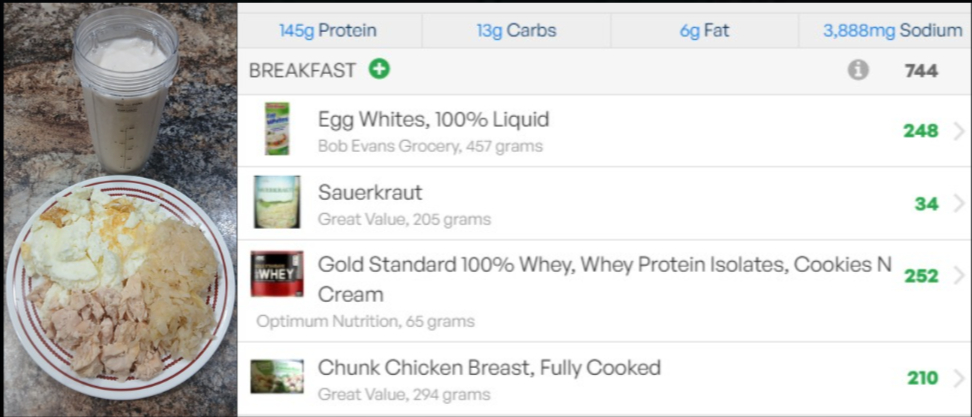Open Chunk Chicken Breast, Fully Cooked entry
The width and height of the screenshot is (972, 417).
pos(489,368)
